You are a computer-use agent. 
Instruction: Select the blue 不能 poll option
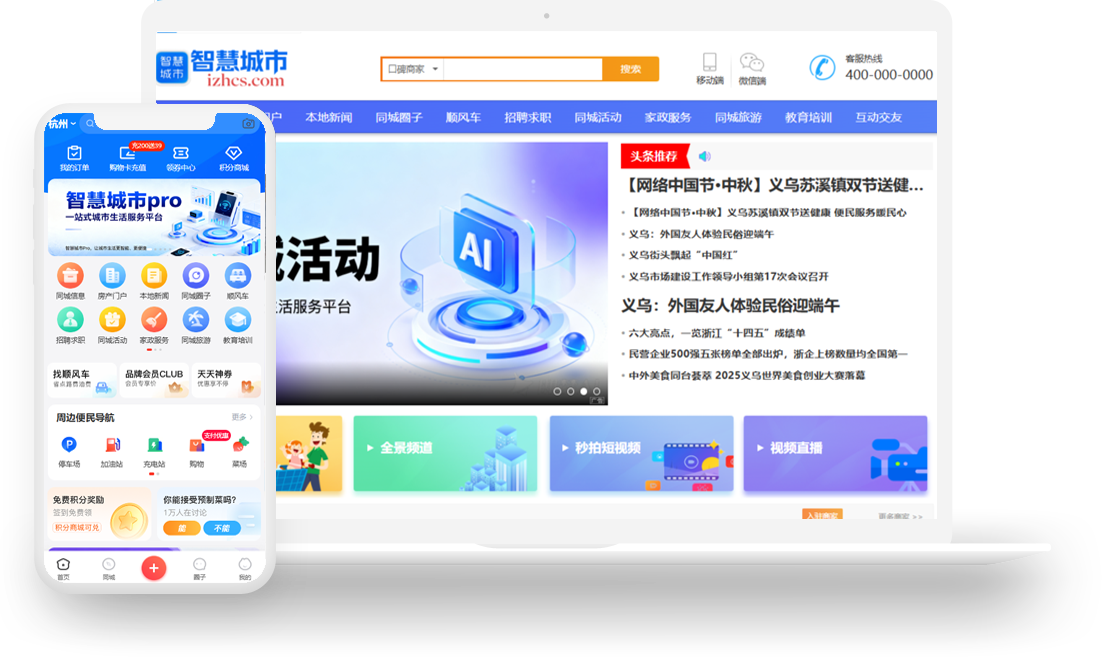coord(222,528)
